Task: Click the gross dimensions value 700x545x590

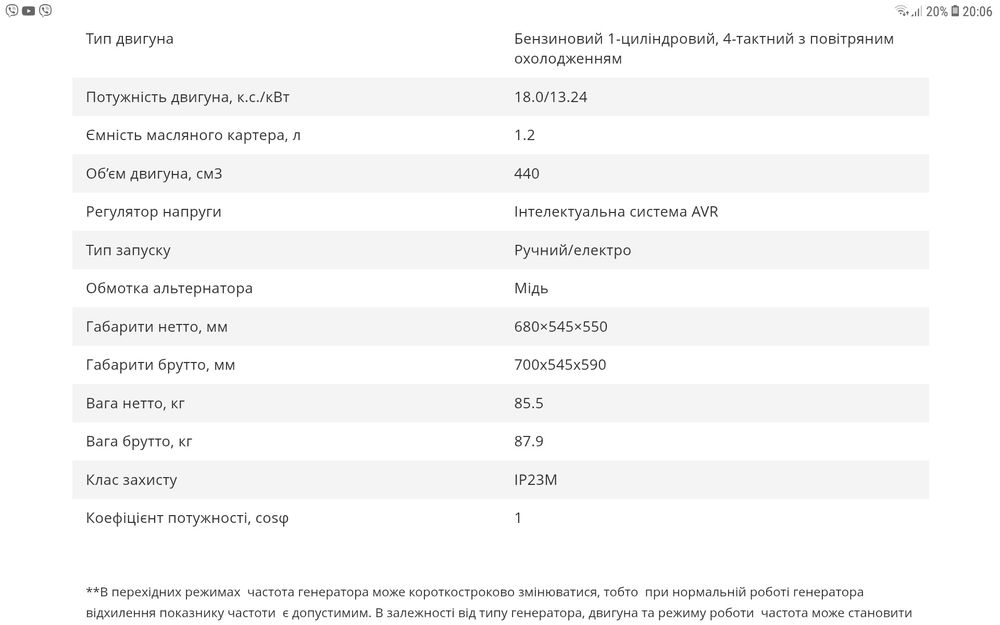Action: pyautogui.click(x=560, y=365)
